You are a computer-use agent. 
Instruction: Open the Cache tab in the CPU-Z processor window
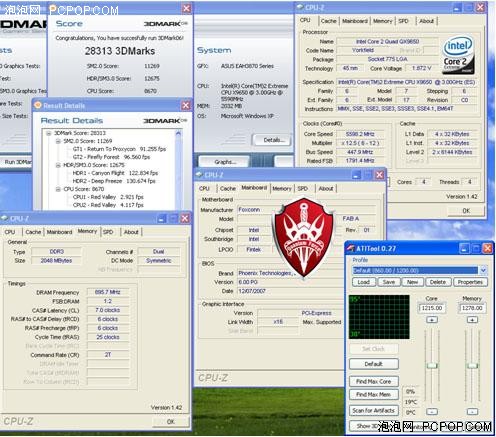(x=329, y=21)
